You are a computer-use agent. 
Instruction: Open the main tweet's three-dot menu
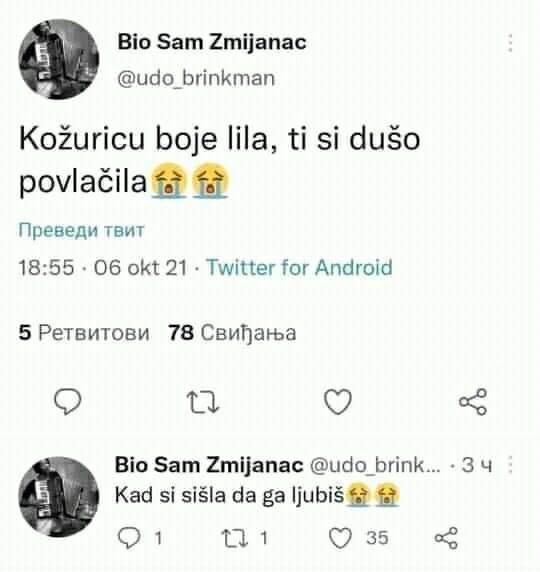510,43
